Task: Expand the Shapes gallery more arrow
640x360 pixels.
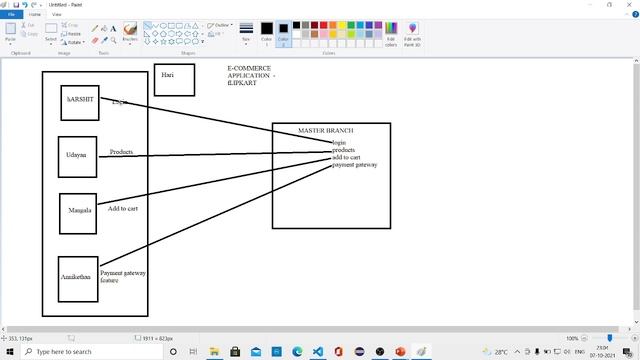Action: (x=202, y=42)
